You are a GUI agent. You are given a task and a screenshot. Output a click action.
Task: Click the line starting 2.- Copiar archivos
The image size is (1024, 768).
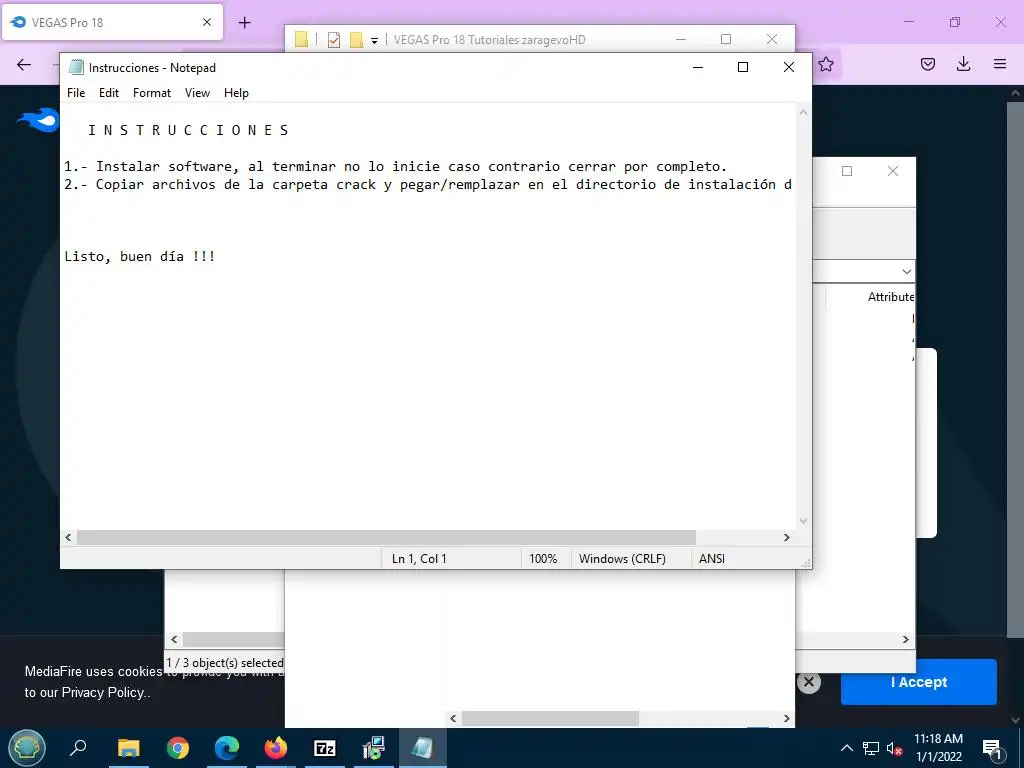coord(428,185)
